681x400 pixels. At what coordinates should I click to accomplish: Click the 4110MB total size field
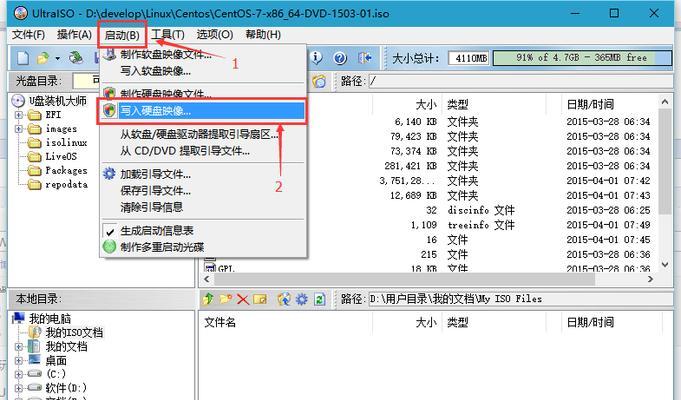[469, 58]
